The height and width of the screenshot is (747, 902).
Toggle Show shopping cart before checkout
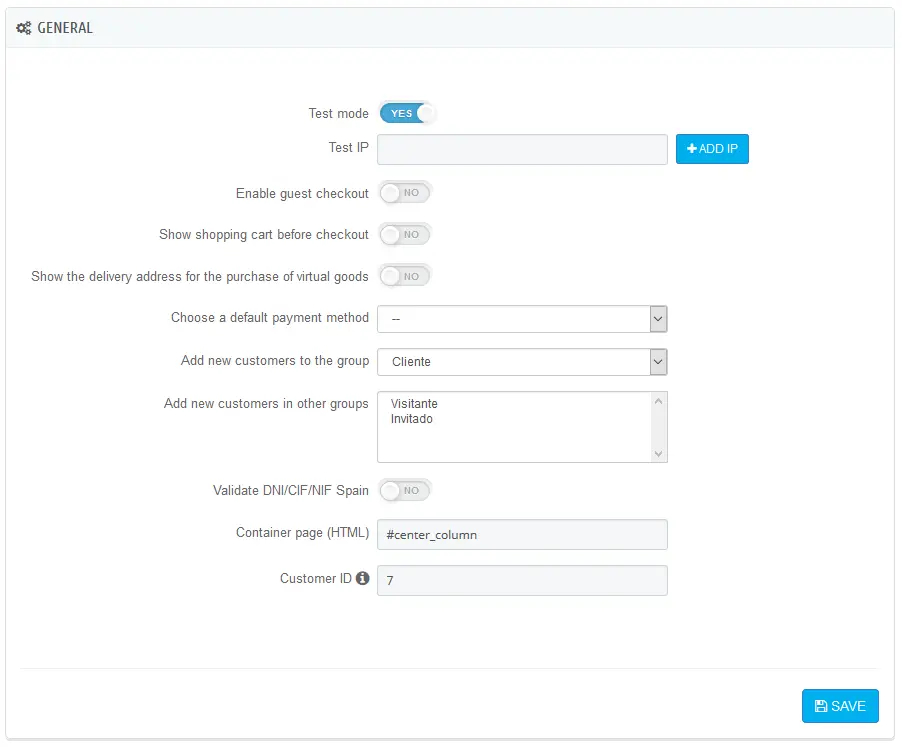(x=405, y=234)
